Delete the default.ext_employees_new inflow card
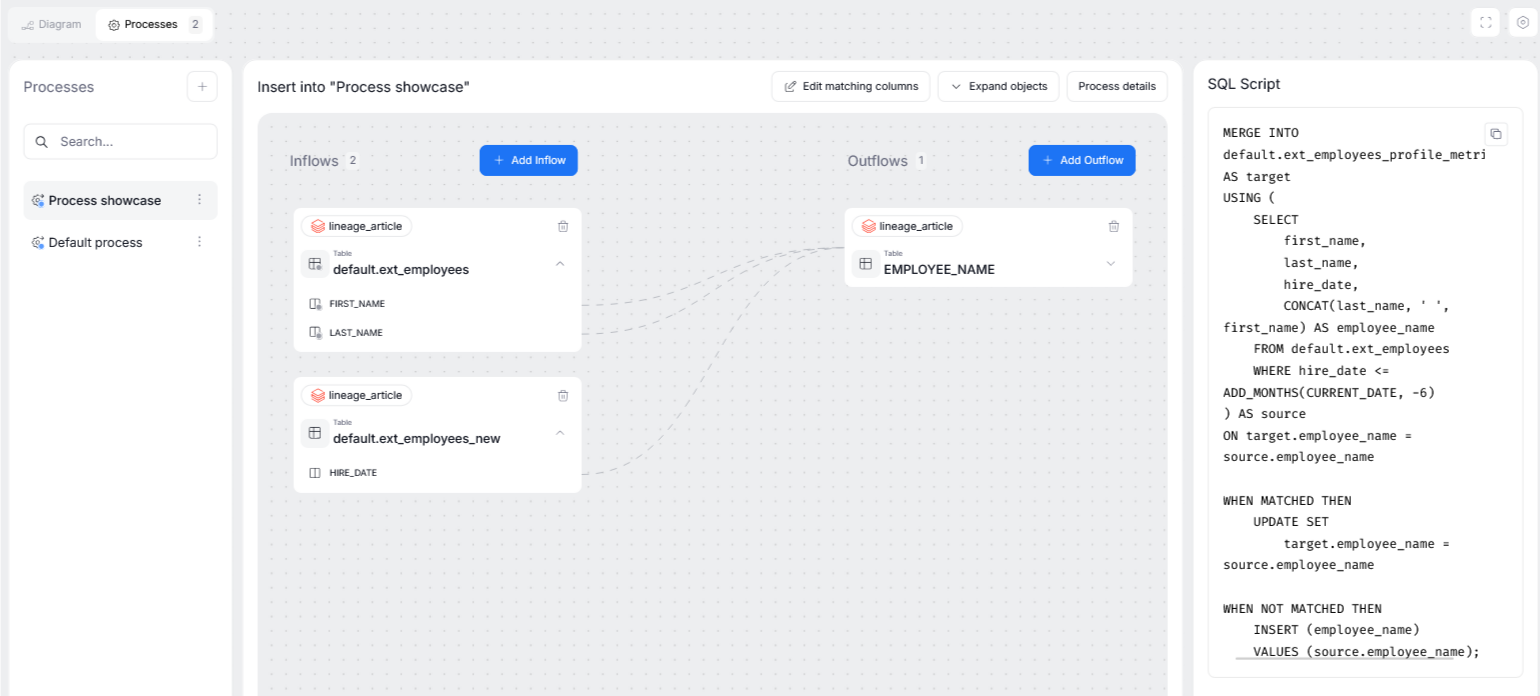This screenshot has width=1540, height=696. [x=563, y=395]
